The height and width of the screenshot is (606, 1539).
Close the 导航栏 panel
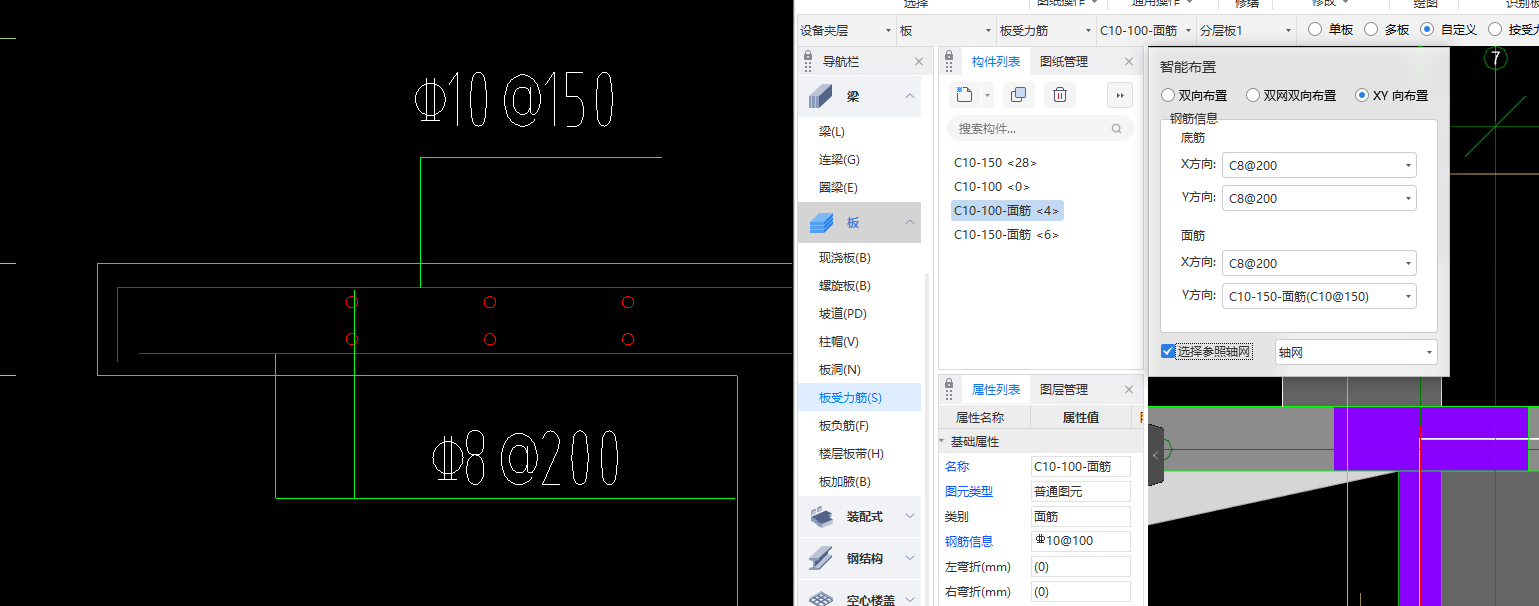(x=919, y=62)
